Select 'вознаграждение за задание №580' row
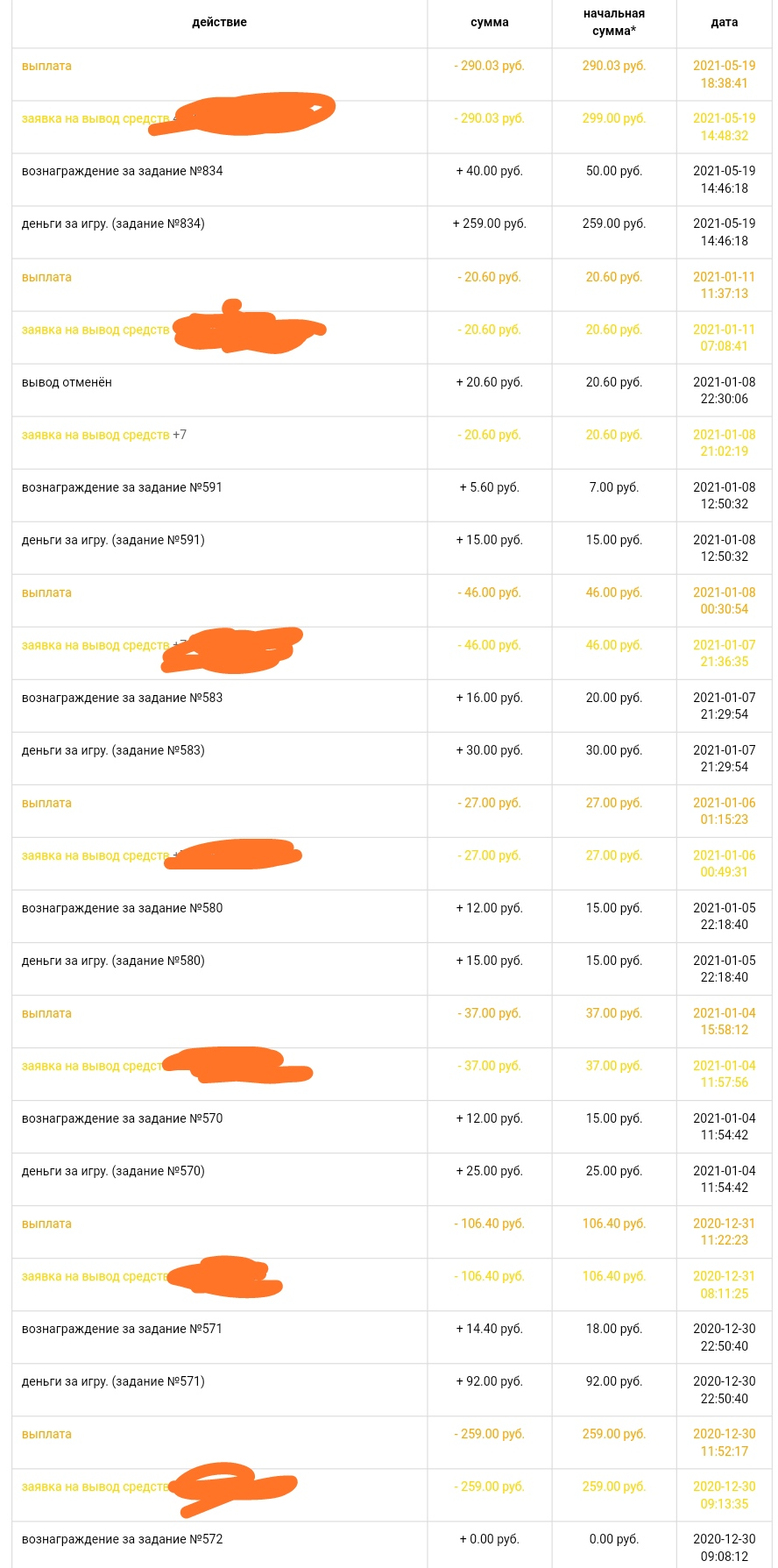 pyautogui.click(x=392, y=916)
